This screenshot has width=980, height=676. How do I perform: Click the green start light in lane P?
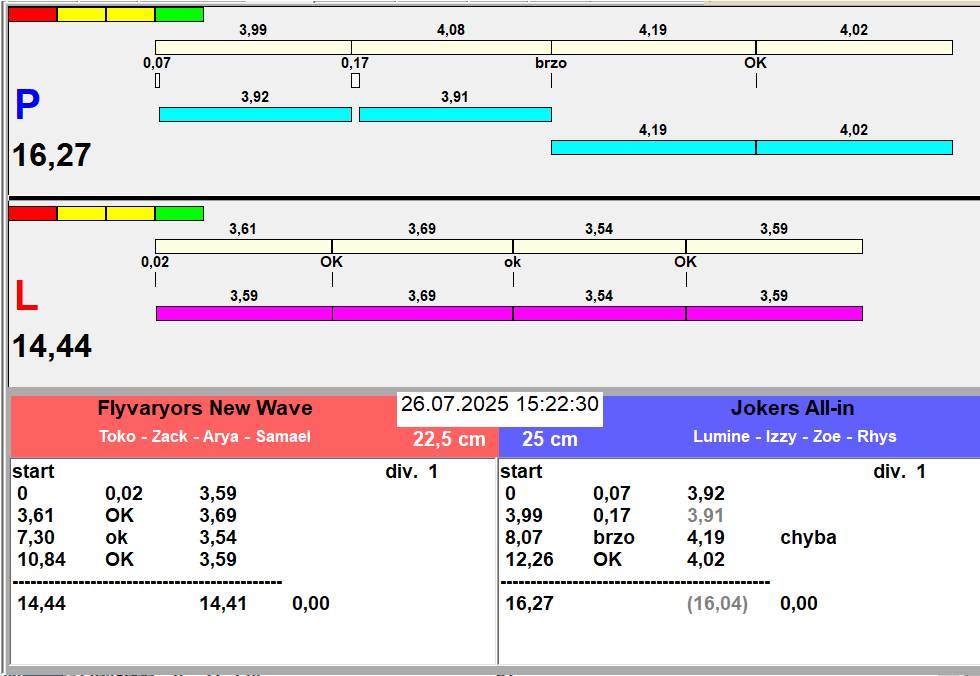coord(179,14)
